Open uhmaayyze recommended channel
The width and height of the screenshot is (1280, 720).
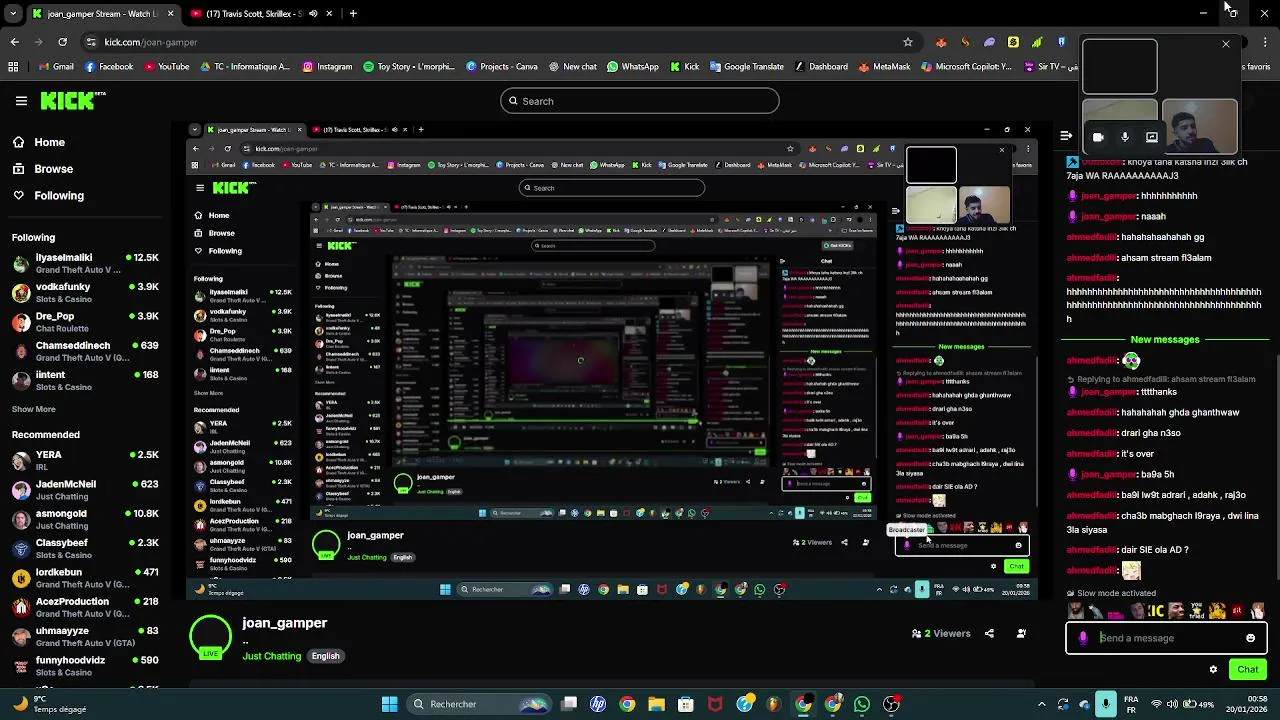(85, 636)
